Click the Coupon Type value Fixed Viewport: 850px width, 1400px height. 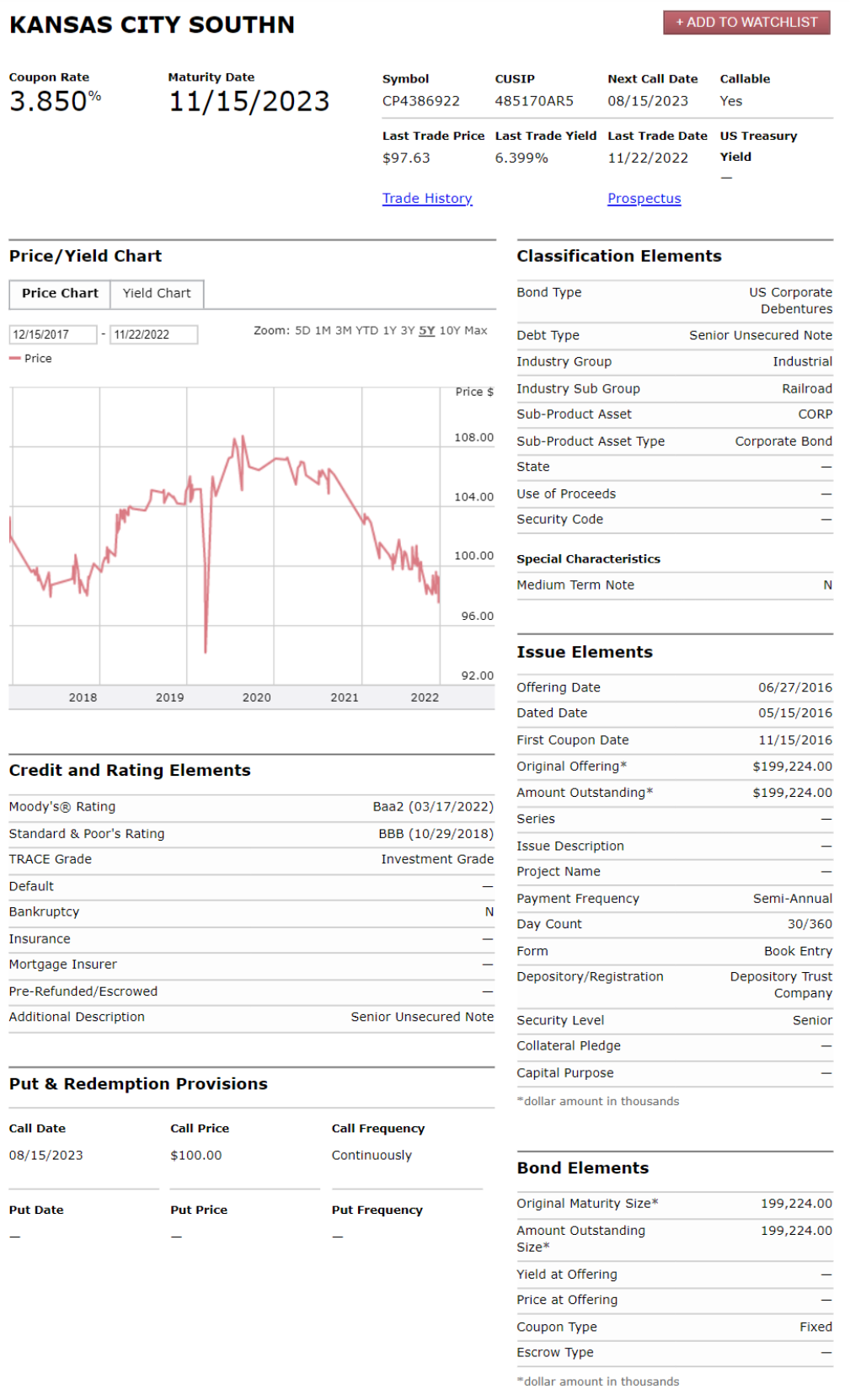click(x=815, y=1327)
